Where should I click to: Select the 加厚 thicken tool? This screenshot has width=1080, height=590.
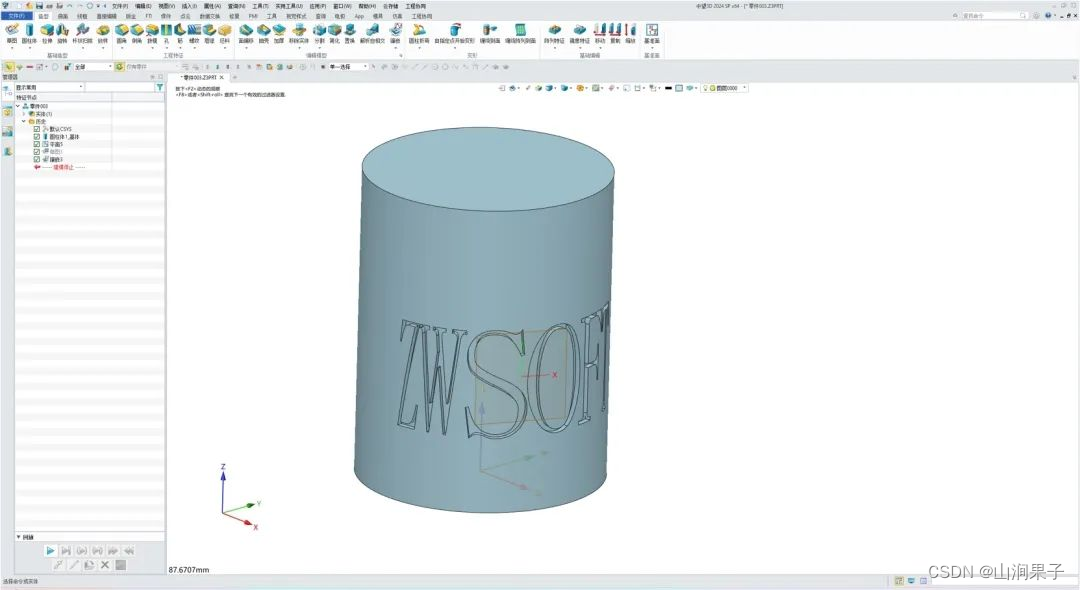279,32
